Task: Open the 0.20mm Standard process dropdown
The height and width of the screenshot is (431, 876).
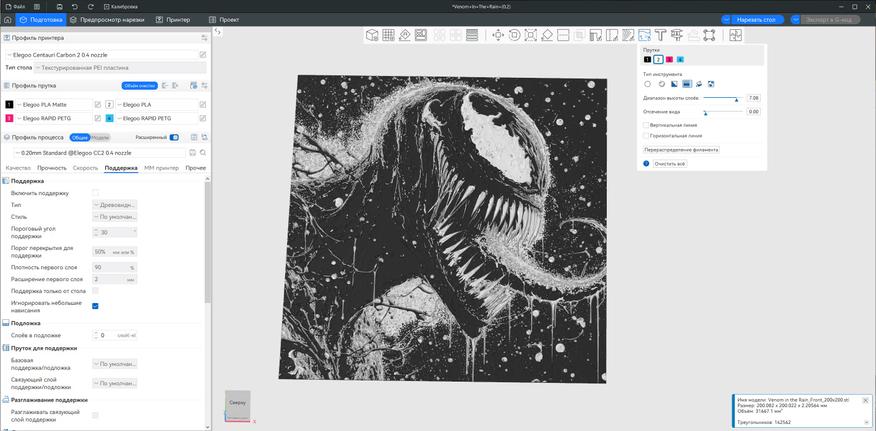Action: click(x=99, y=153)
